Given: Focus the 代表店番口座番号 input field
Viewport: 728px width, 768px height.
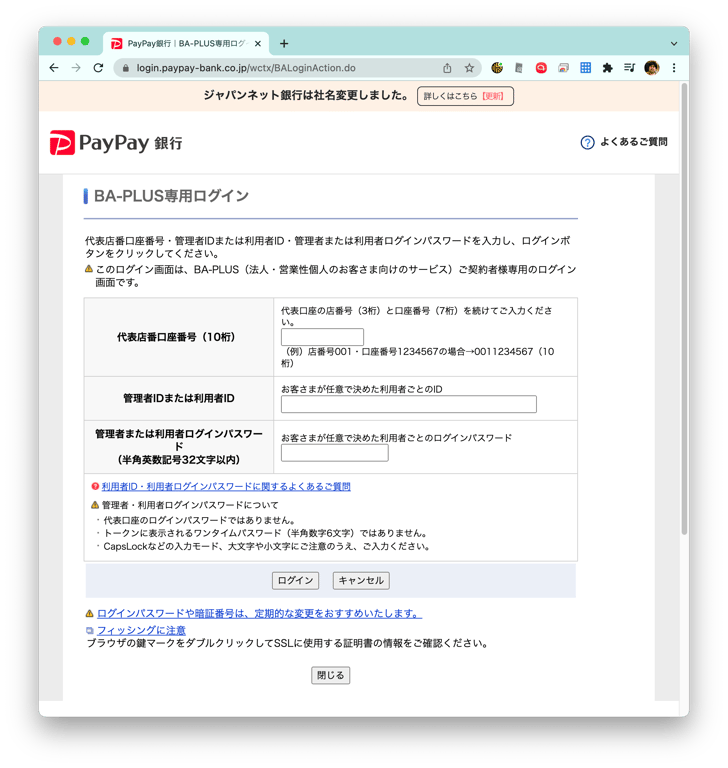Looking at the screenshot, I should [322, 337].
